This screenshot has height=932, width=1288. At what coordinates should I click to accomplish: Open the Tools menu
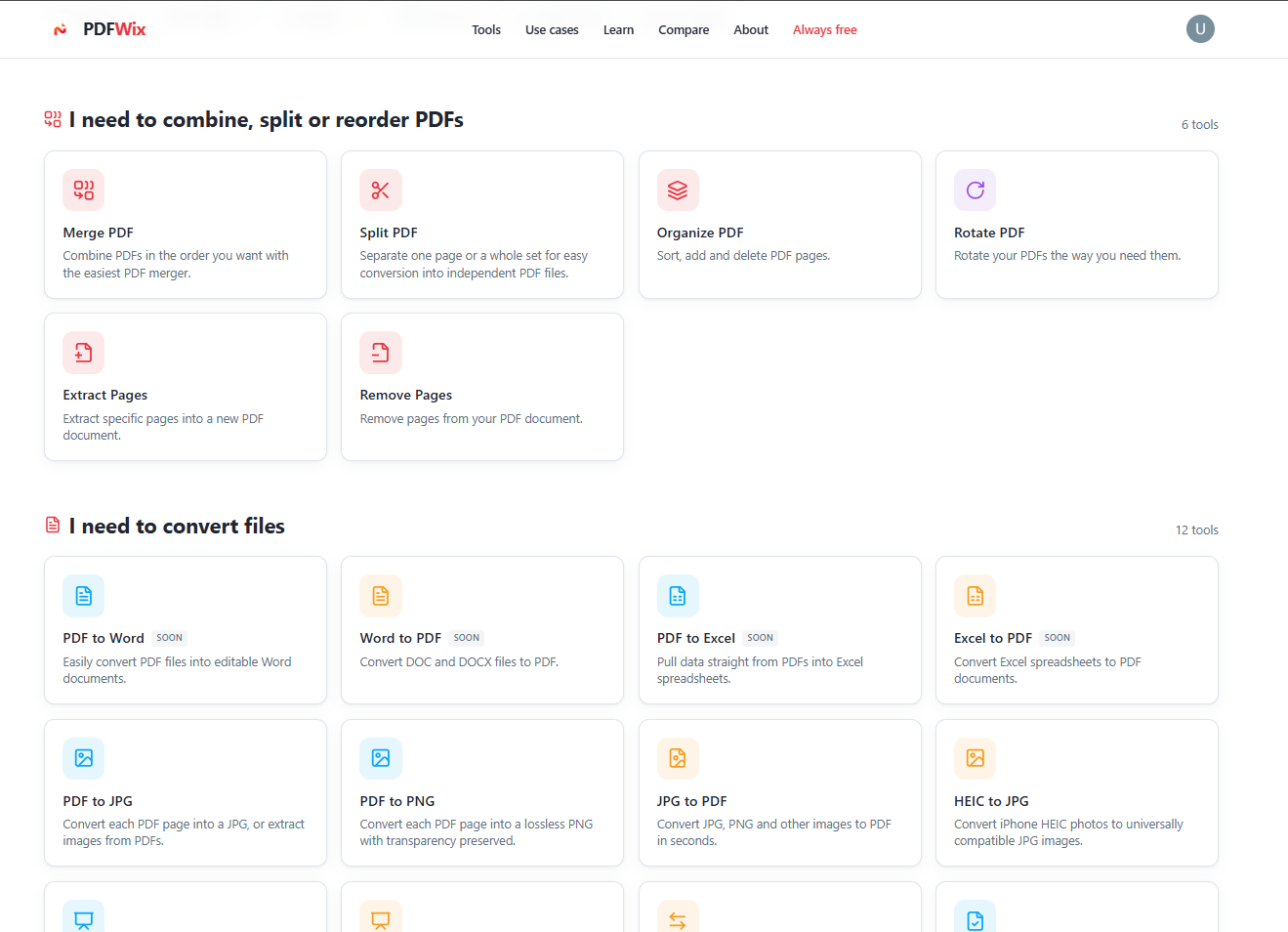[x=486, y=30]
